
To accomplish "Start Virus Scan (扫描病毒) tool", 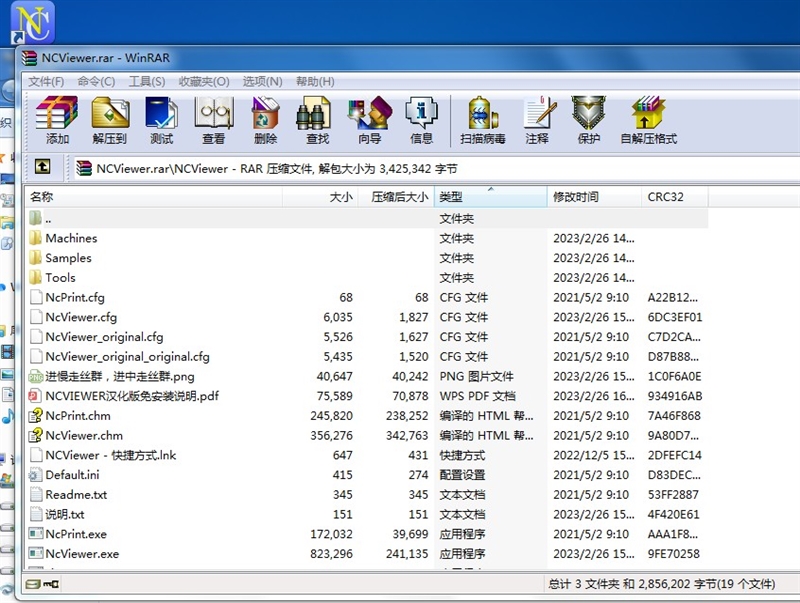I will pos(483,120).
